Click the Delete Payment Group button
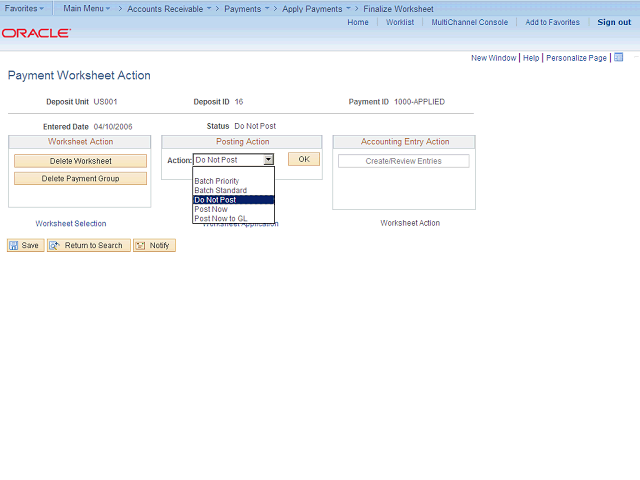The image size is (640, 480). pyautogui.click(x=80, y=178)
